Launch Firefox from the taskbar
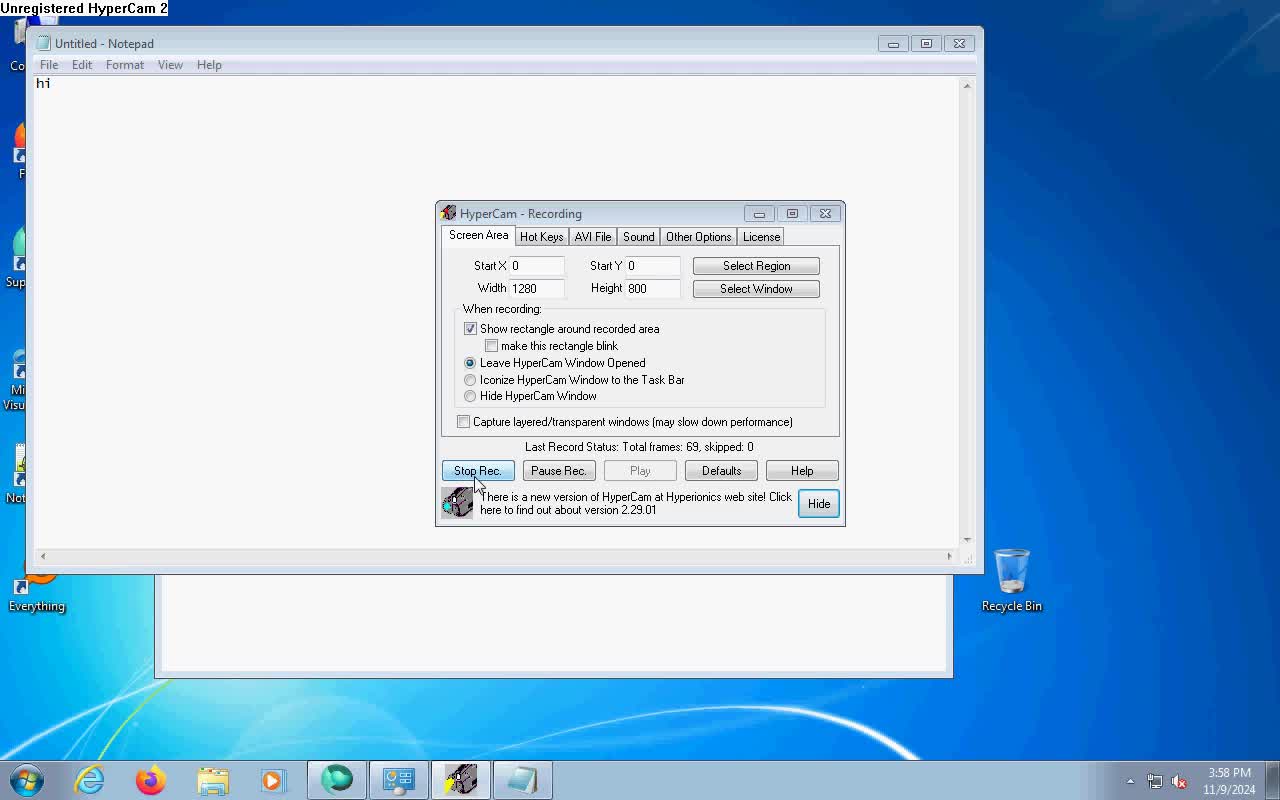 [x=151, y=780]
